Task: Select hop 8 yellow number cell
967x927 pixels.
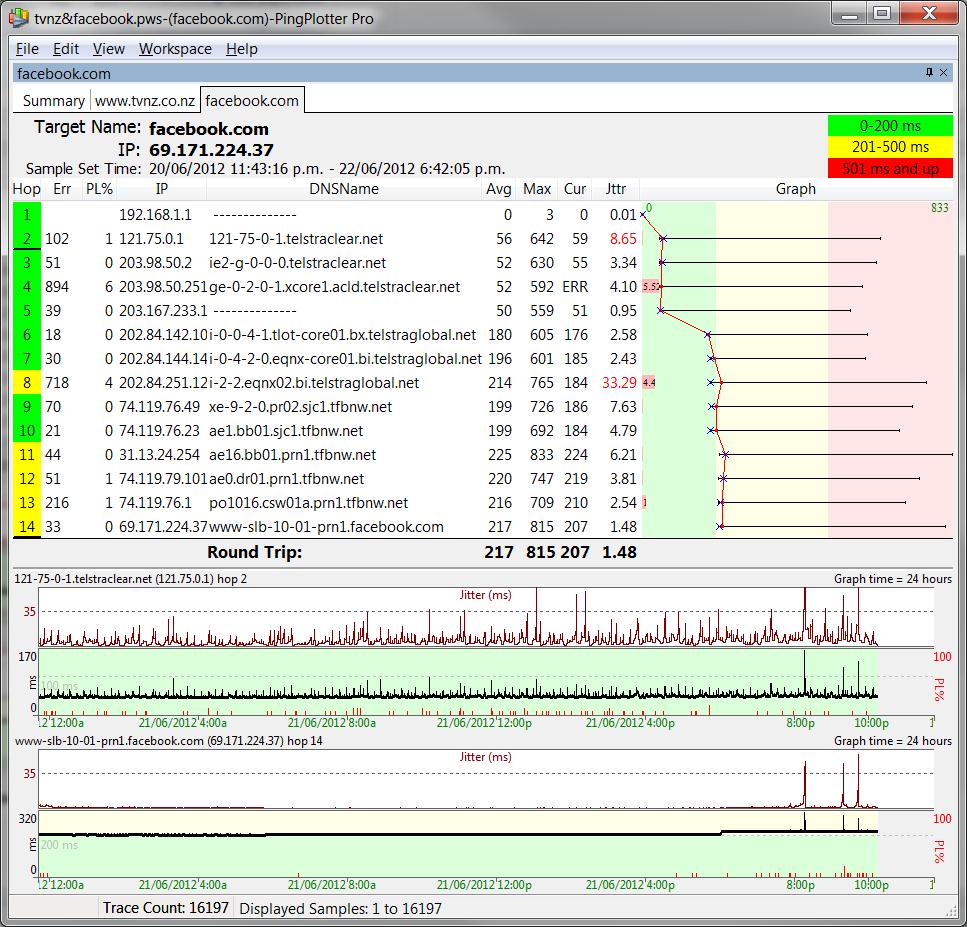Action: [27, 382]
